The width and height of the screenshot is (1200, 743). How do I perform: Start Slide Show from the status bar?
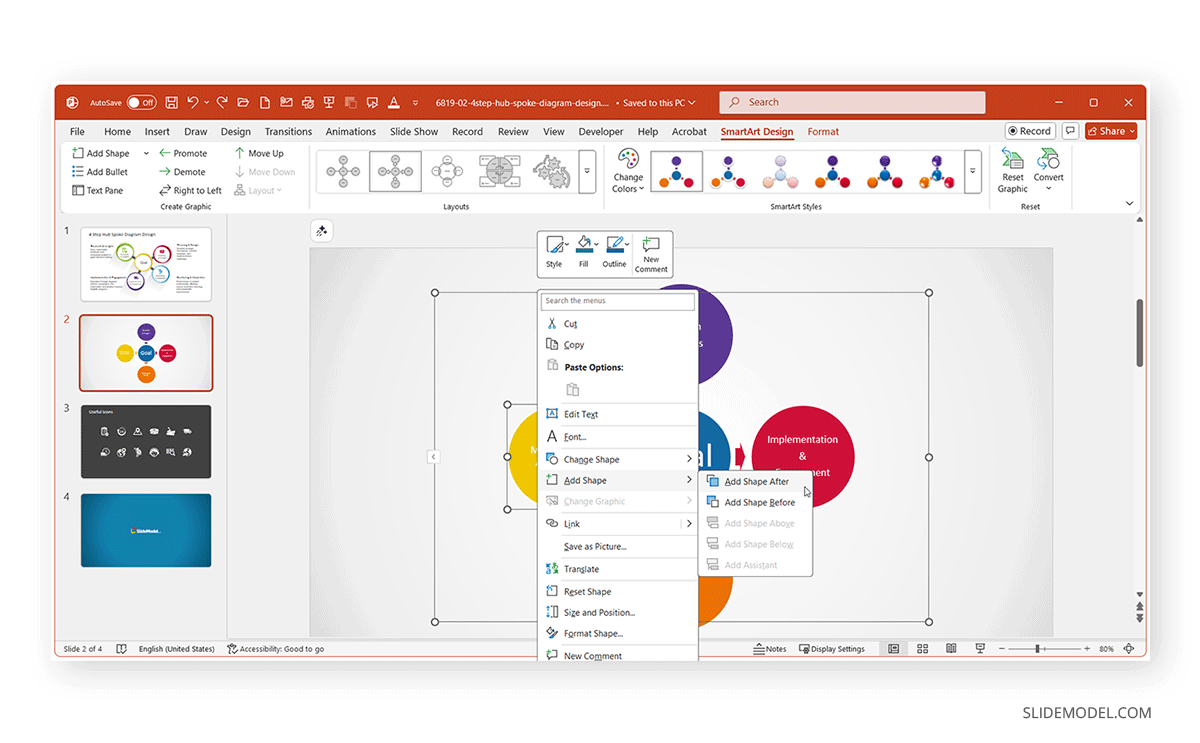tap(980, 648)
